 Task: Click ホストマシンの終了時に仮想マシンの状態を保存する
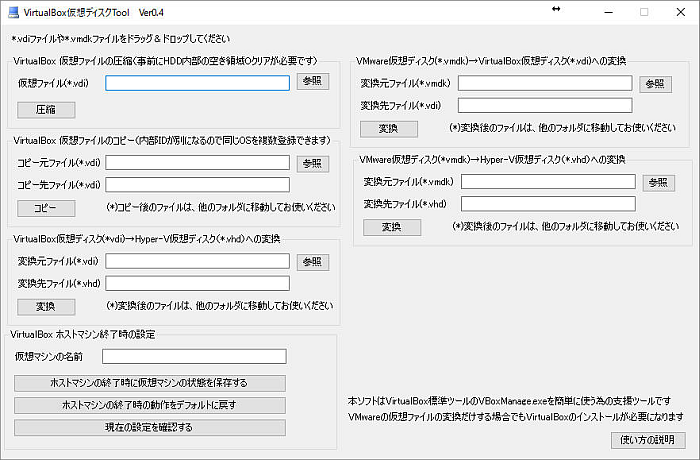click(x=150, y=383)
